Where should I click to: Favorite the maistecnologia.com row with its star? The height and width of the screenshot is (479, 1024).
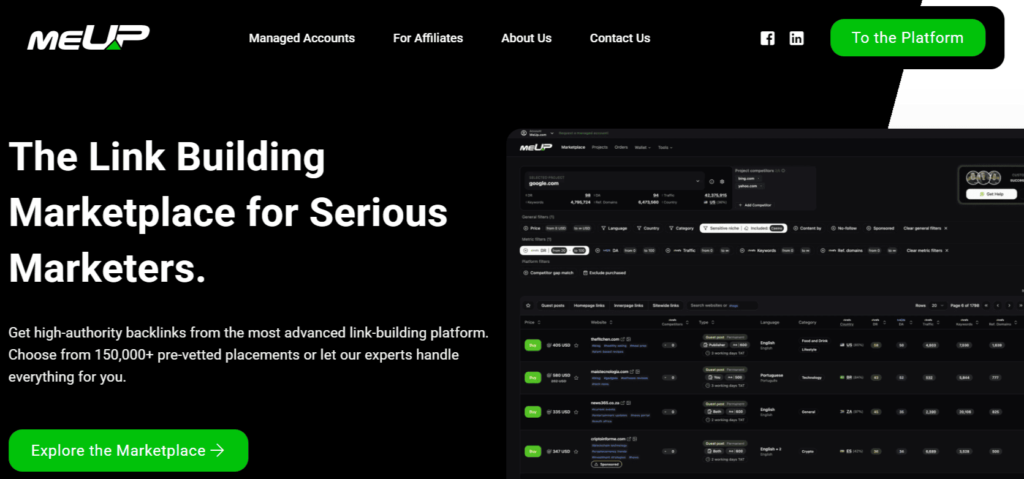point(576,378)
